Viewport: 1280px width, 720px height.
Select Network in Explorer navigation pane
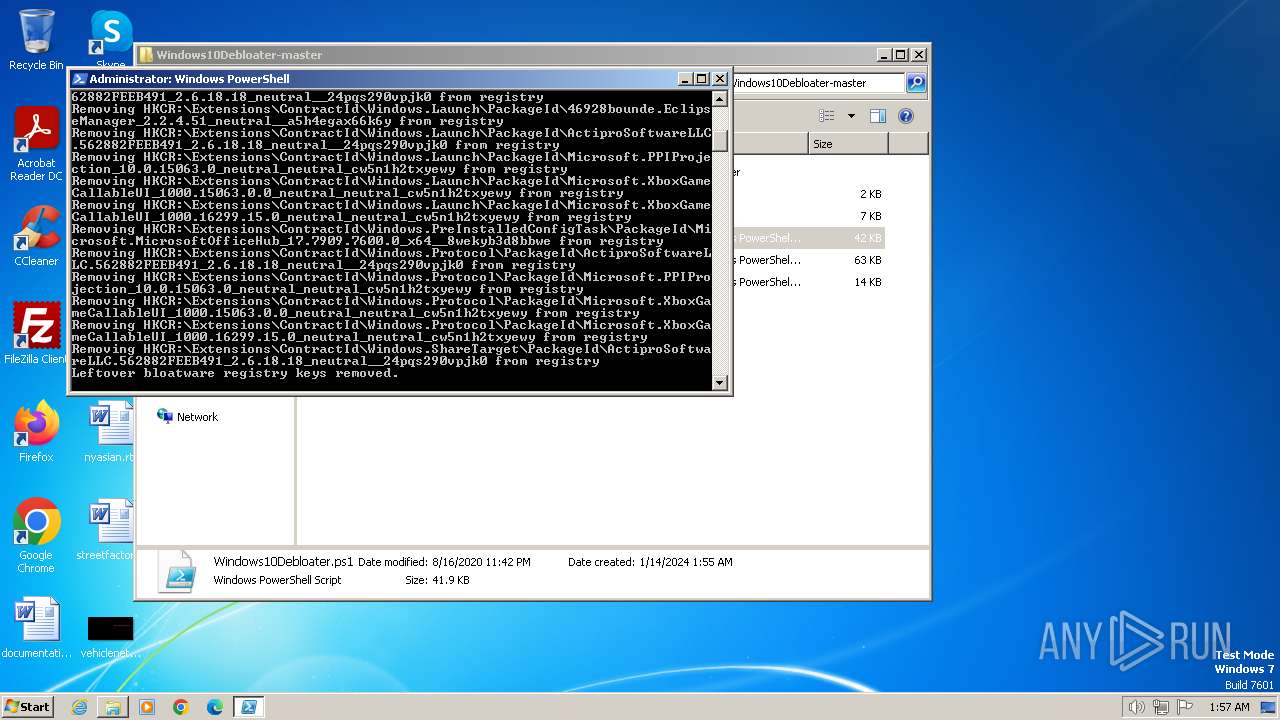(x=187, y=417)
